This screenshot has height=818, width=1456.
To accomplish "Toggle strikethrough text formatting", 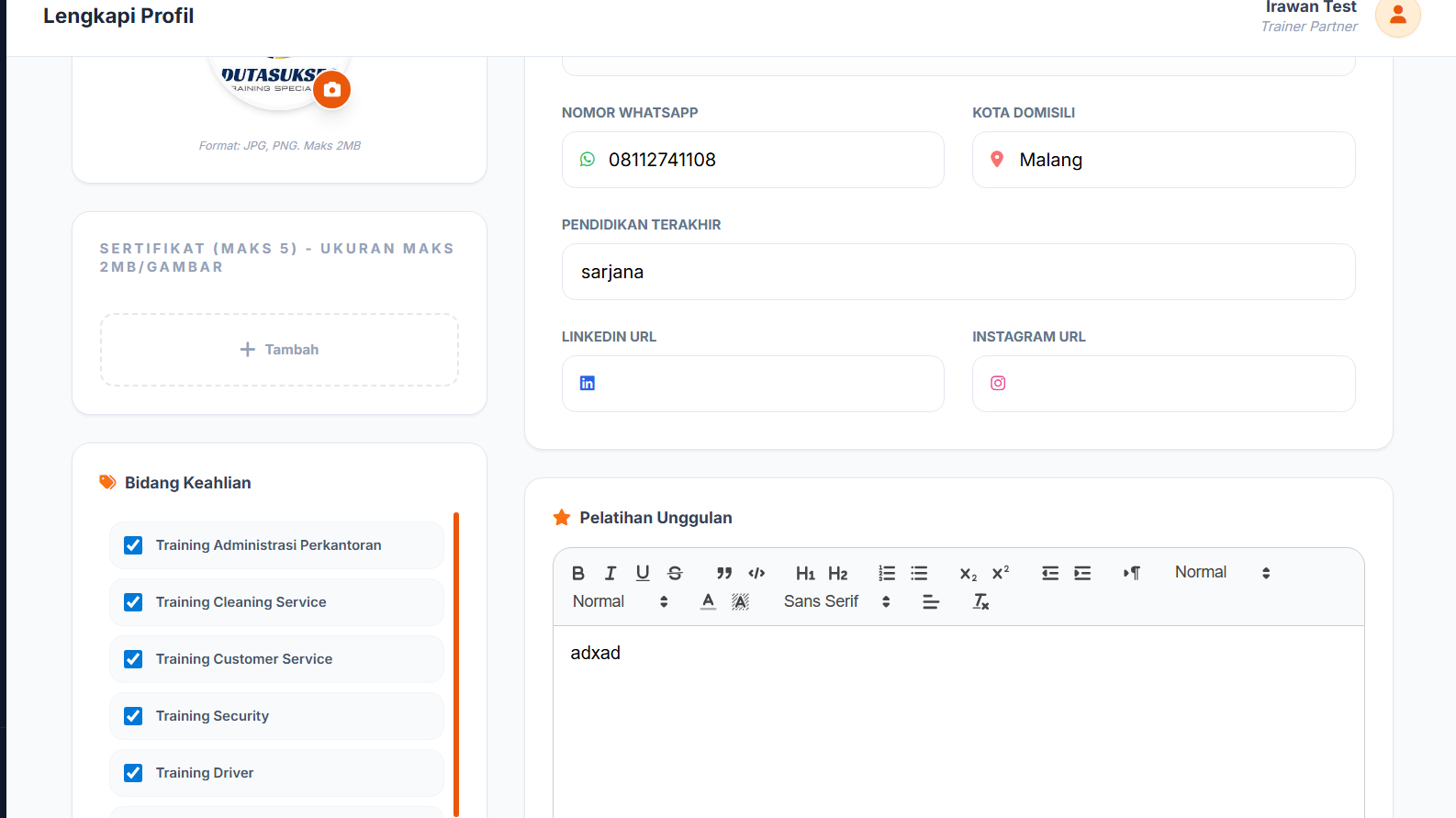I will tap(675, 573).
